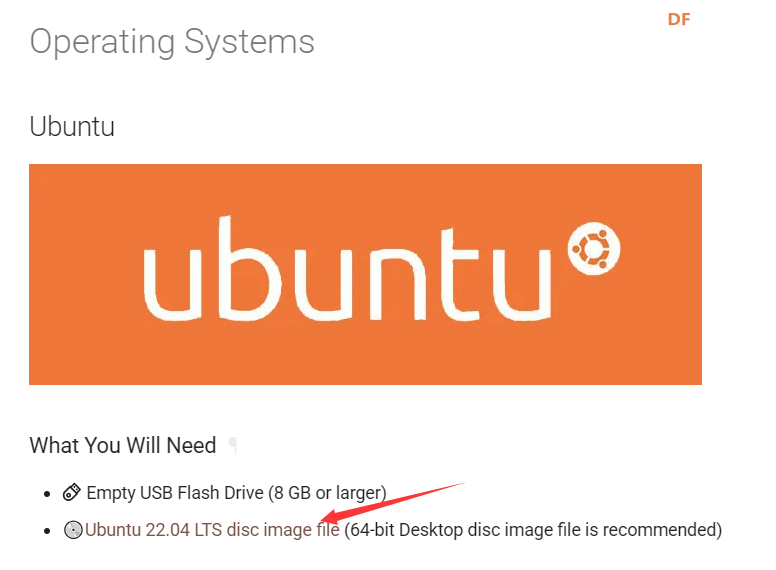This screenshot has width=776, height=570.
Task: Click the pilcrow anchor beside What You Will Need
Action: point(233,446)
